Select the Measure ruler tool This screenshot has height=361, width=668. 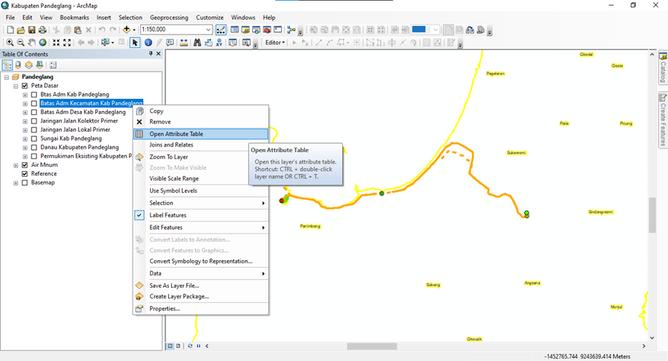184,43
